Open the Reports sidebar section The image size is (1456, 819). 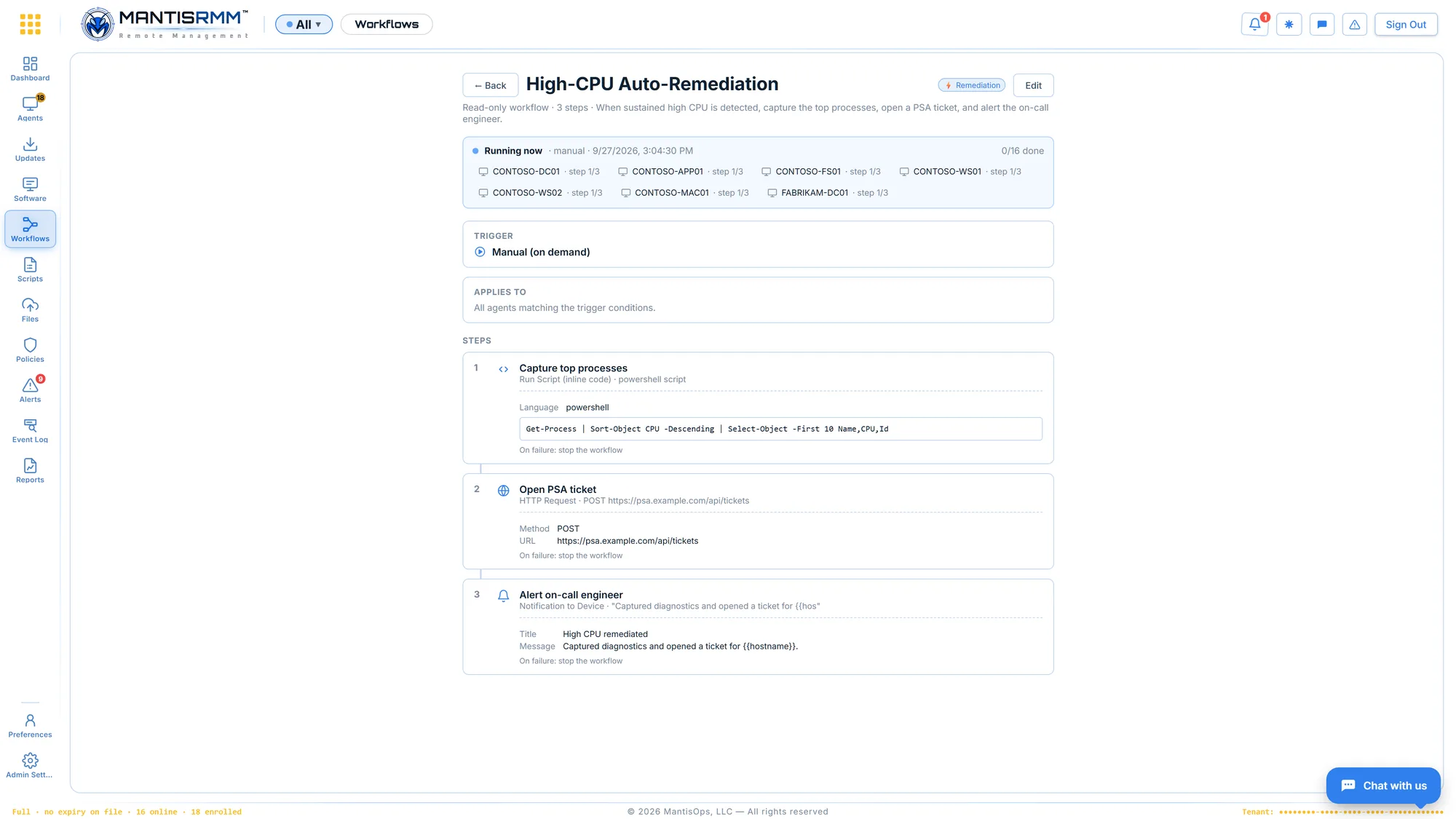(30, 471)
